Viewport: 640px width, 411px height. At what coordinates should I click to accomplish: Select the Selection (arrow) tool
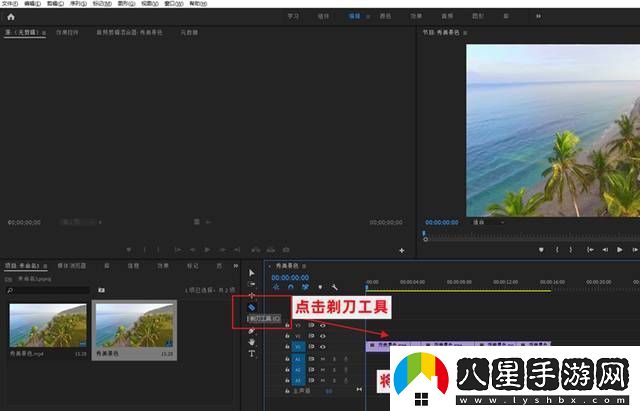252,273
